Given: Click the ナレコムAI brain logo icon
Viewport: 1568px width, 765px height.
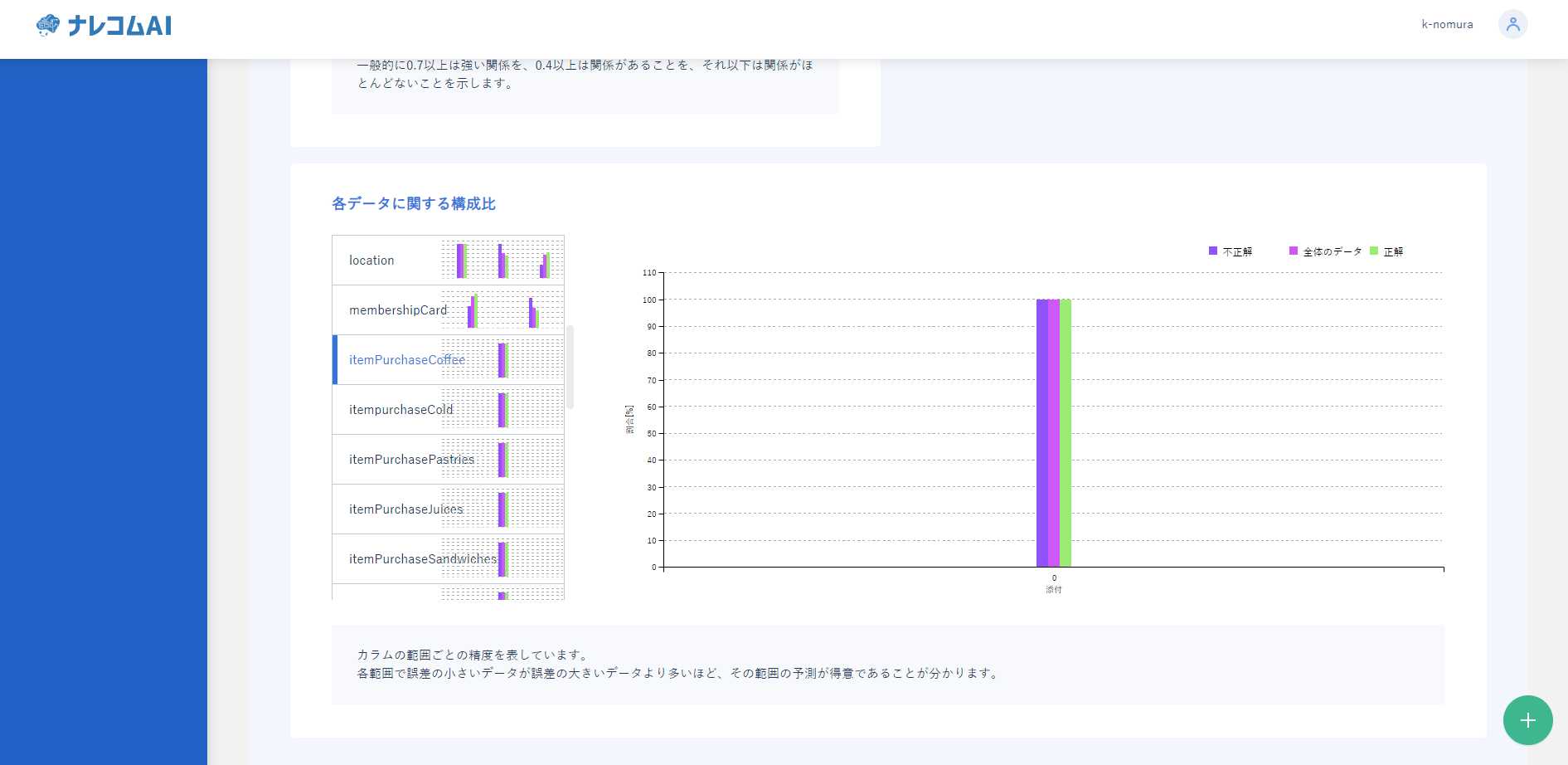Looking at the screenshot, I should pyautogui.click(x=47, y=25).
